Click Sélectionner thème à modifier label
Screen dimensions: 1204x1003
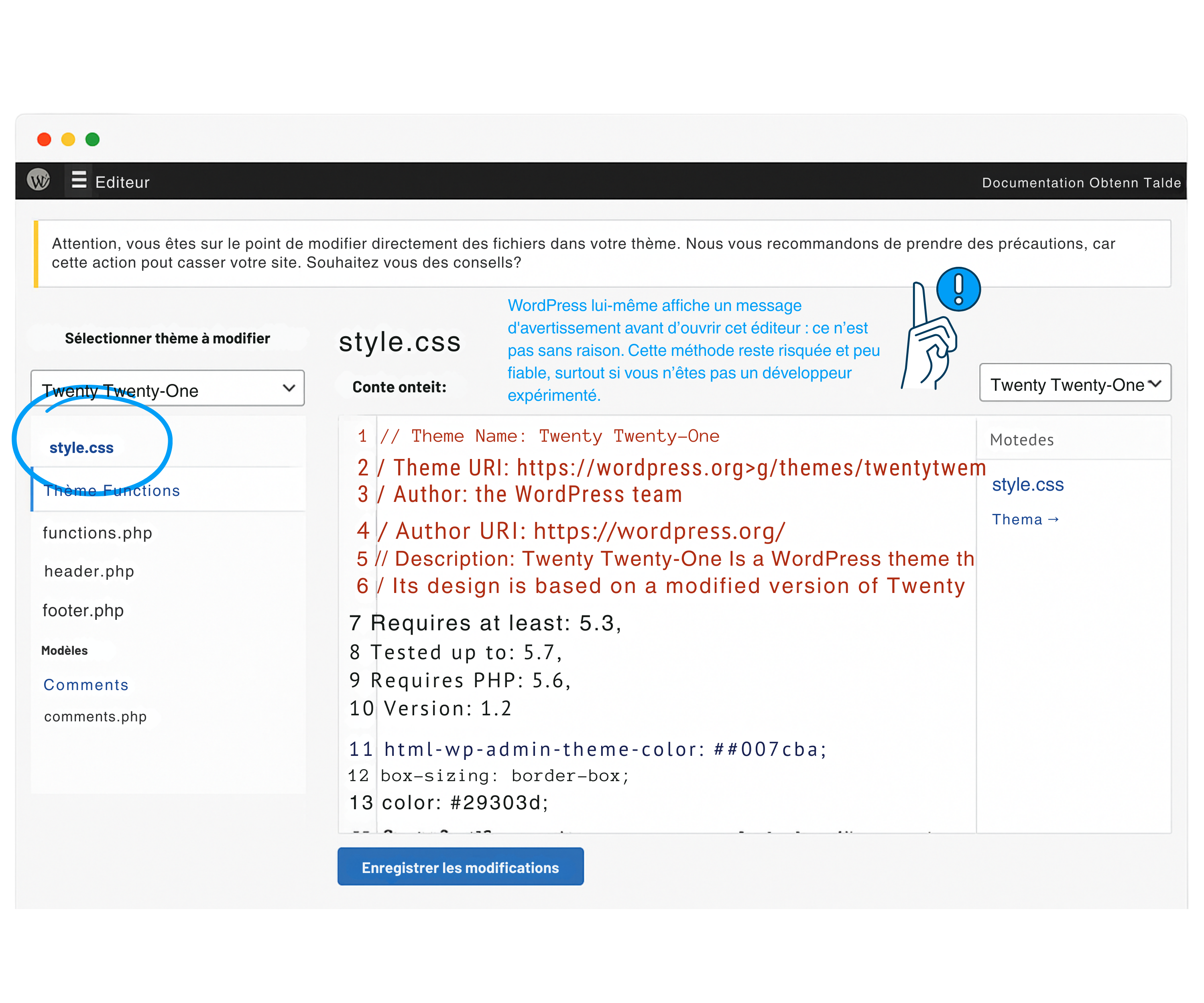tap(167, 339)
